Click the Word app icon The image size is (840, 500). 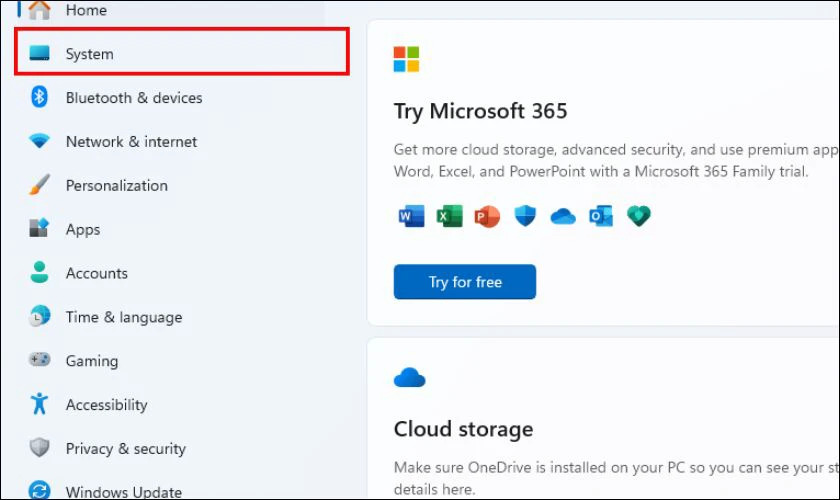click(411, 216)
